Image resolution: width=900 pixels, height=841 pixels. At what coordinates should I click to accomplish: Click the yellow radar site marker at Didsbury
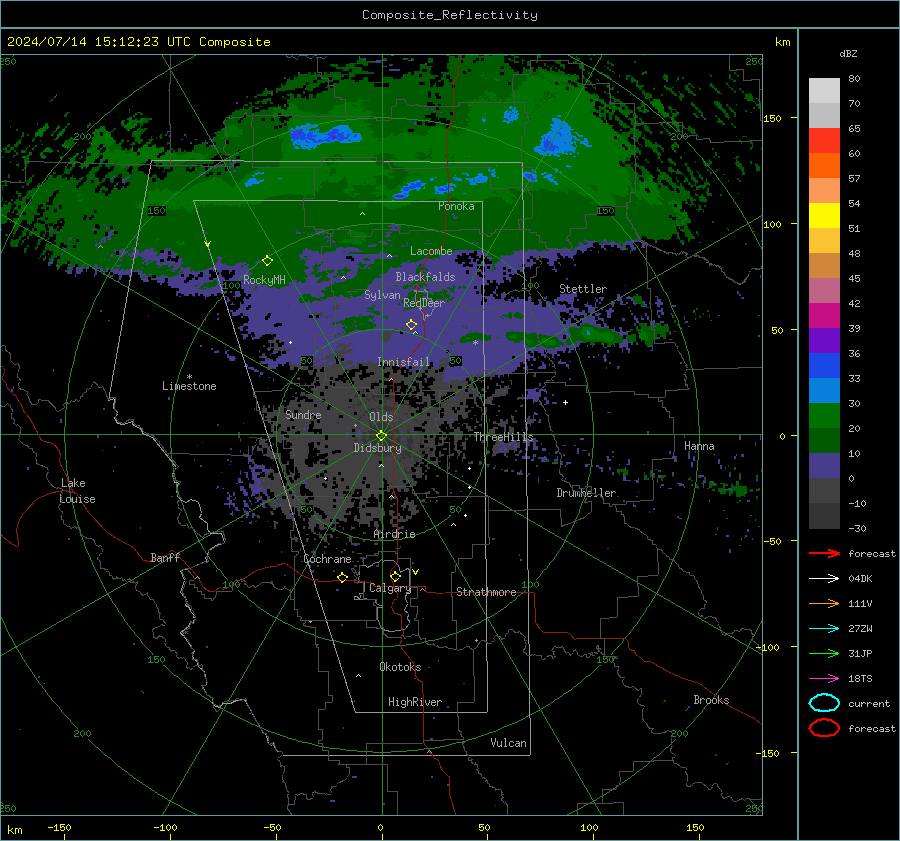382,435
